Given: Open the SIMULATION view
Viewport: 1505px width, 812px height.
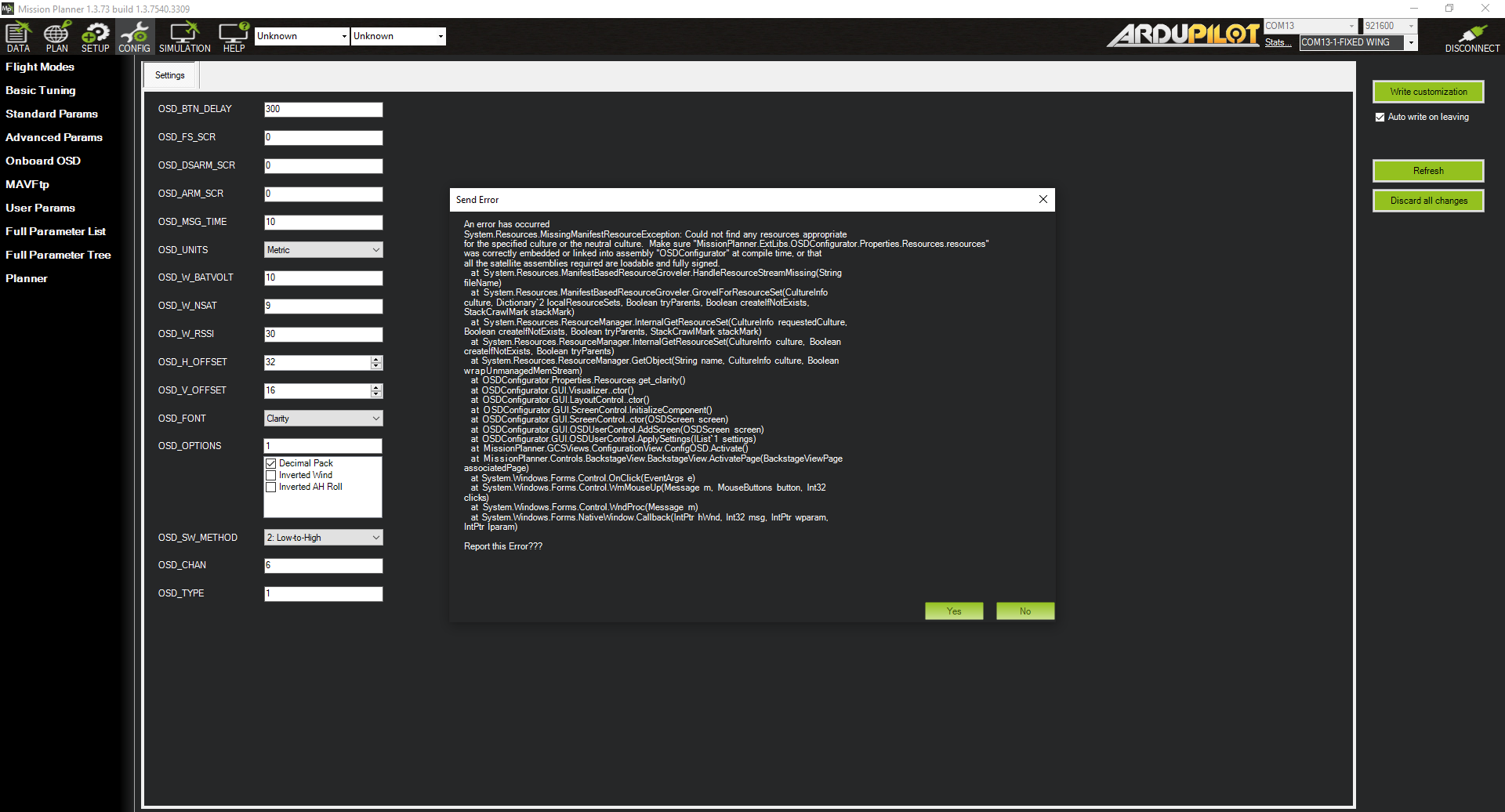Looking at the screenshot, I should click(185, 37).
